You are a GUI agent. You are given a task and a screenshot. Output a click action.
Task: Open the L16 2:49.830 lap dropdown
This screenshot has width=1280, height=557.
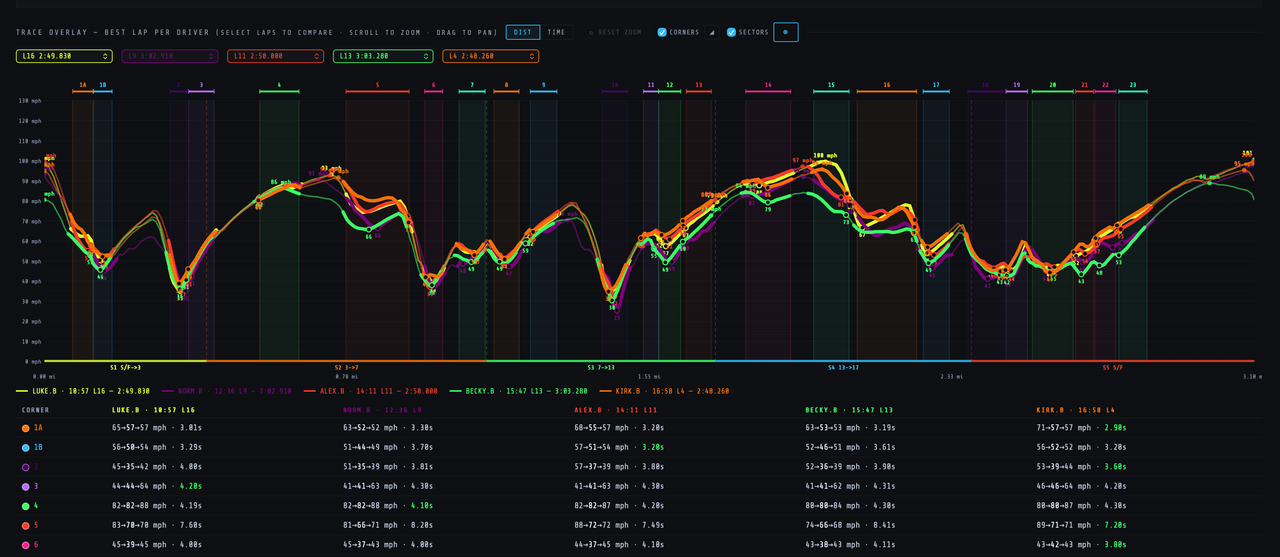[64, 57]
